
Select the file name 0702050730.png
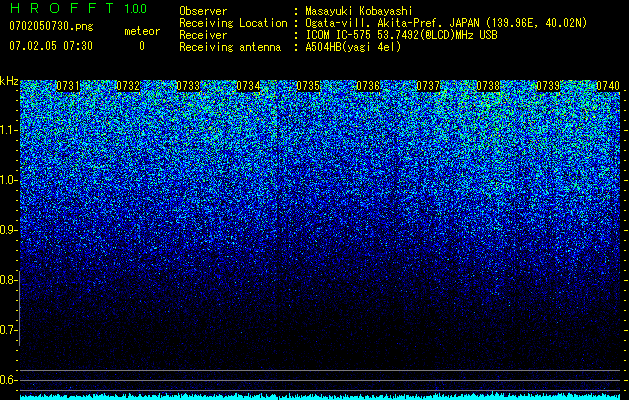tap(51, 26)
